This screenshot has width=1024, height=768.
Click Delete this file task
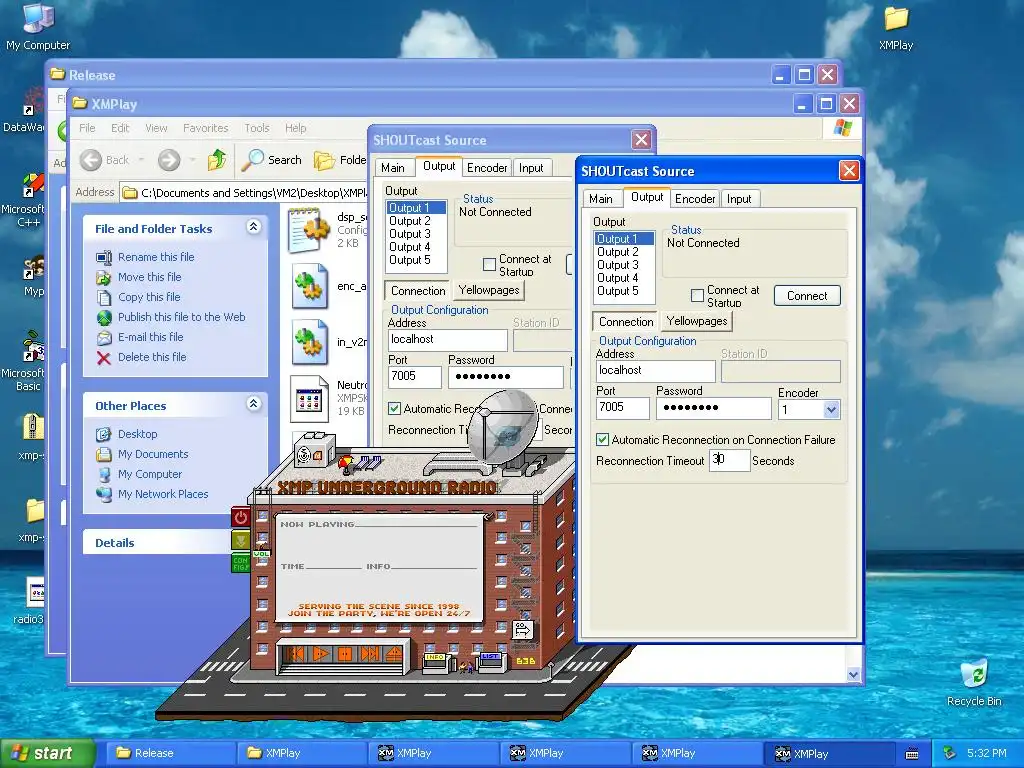152,357
